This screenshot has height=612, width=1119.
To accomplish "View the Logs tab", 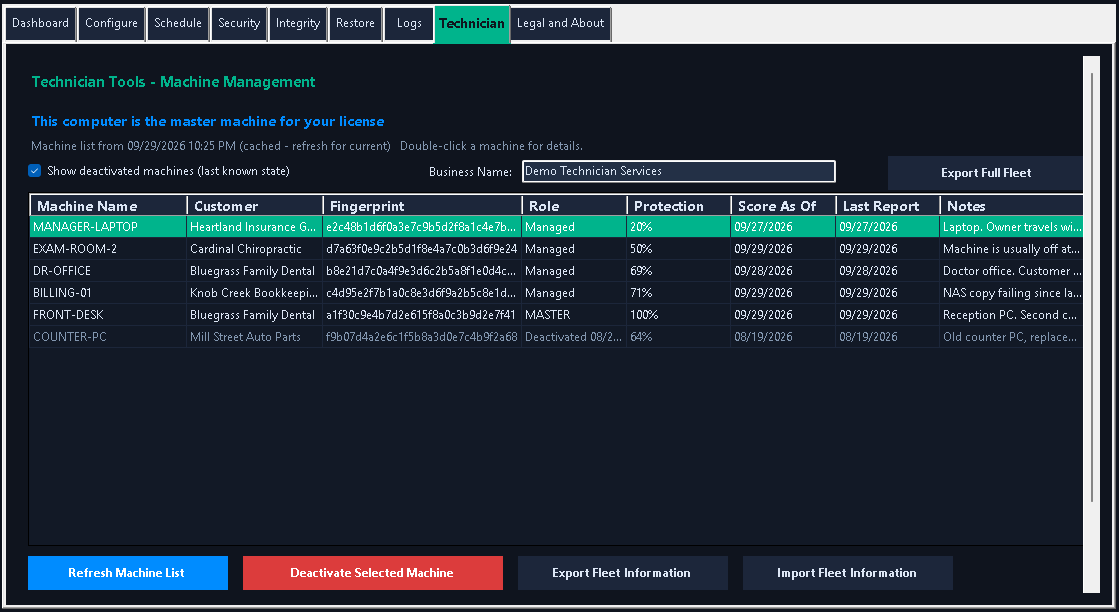I will (409, 24).
